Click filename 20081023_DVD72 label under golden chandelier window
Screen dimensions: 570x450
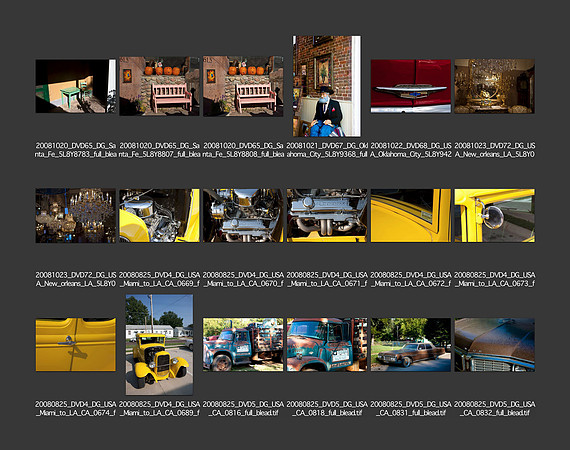point(494,150)
